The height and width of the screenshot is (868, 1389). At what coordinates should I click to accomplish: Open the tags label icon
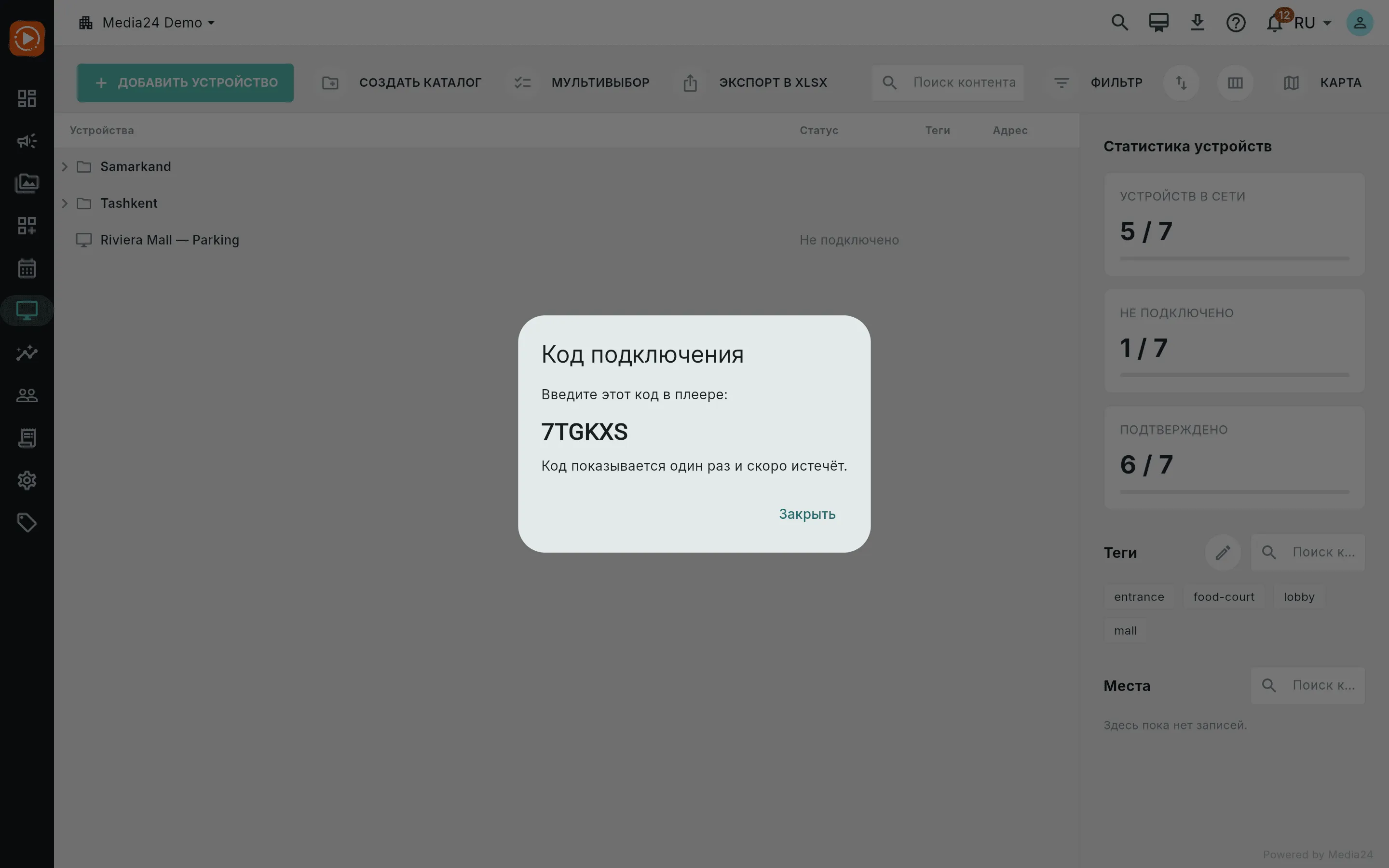(x=27, y=523)
